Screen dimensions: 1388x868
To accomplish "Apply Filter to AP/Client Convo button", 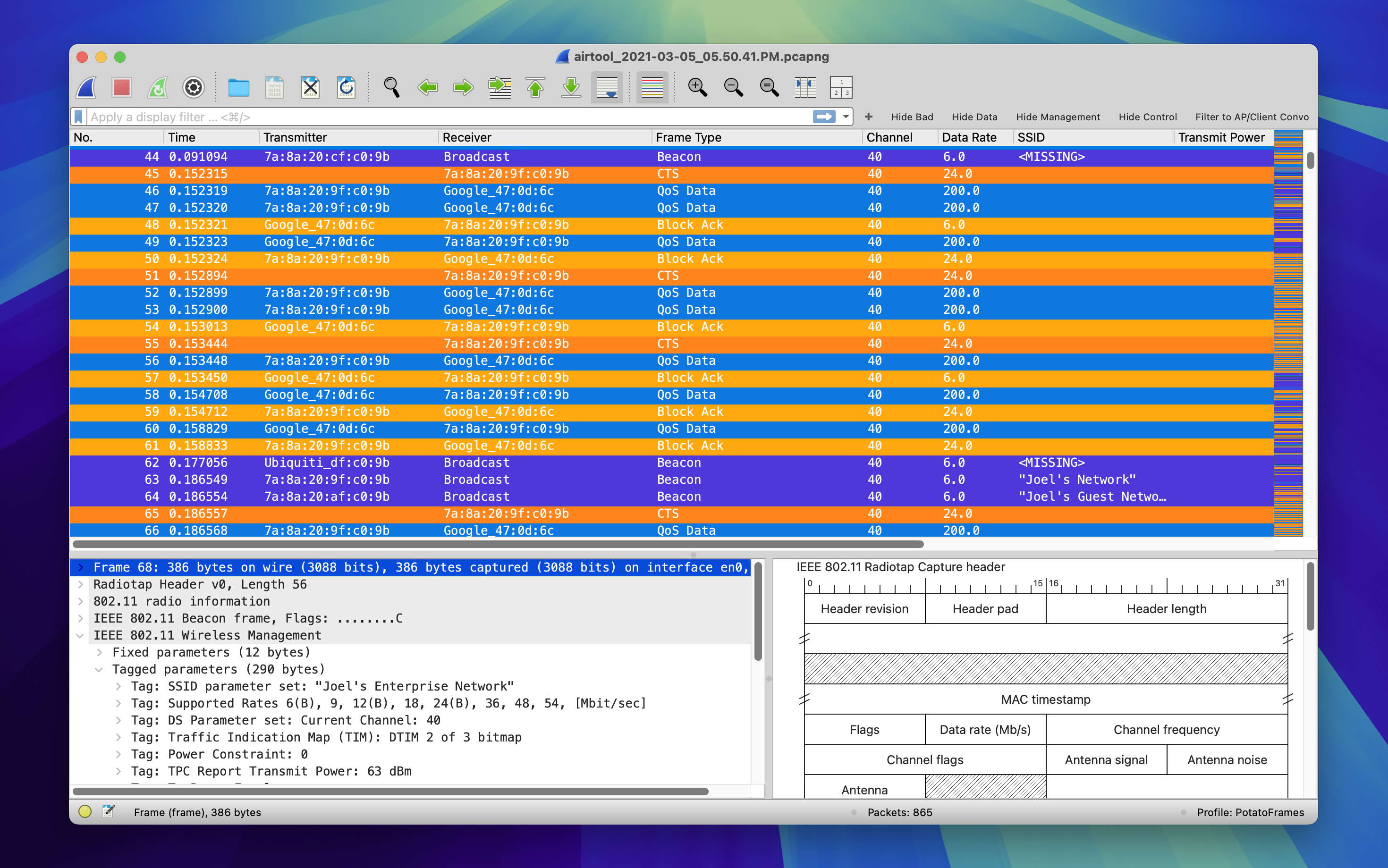I will [1252, 117].
